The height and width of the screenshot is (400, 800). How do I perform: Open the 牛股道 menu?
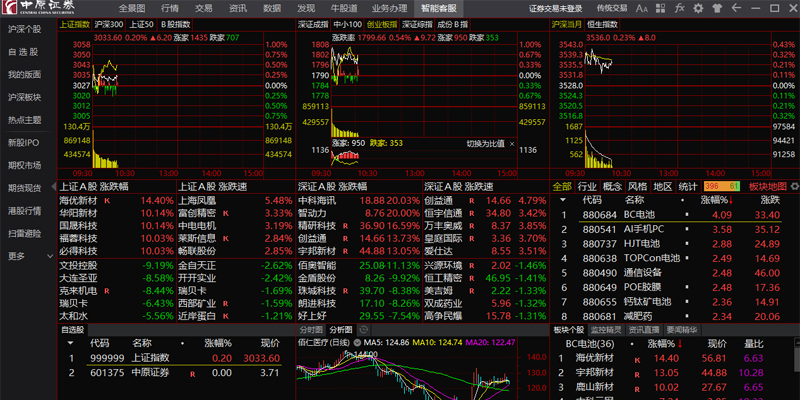click(344, 8)
